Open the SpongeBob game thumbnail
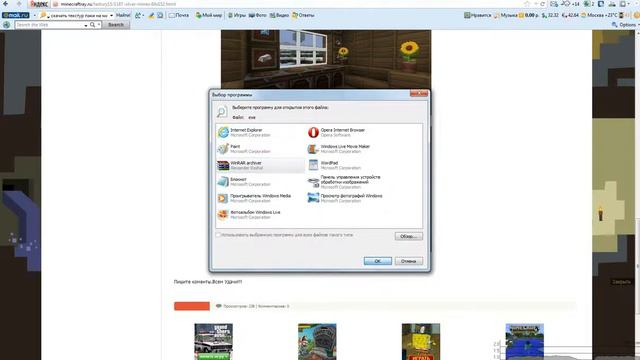This screenshot has width=640, height=360. coord(421,342)
